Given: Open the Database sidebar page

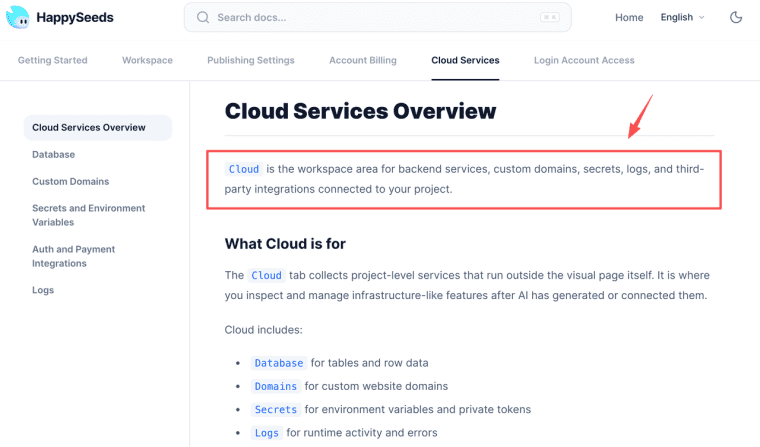Looking at the screenshot, I should pos(53,155).
